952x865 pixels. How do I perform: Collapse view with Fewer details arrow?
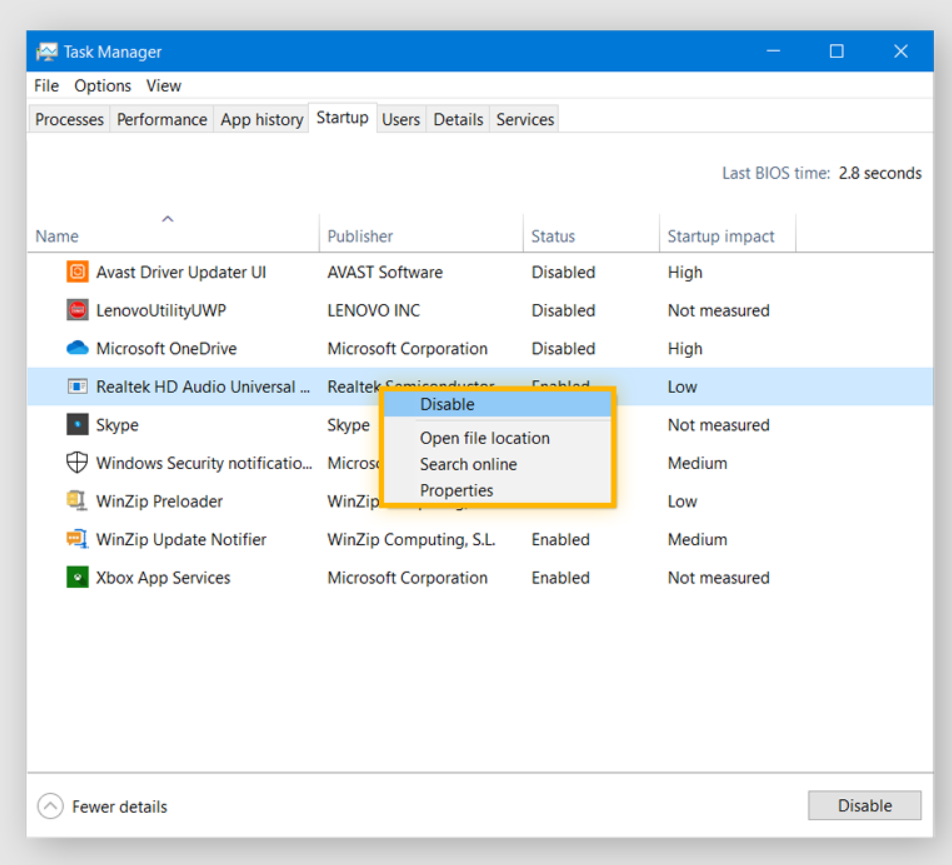[50, 806]
